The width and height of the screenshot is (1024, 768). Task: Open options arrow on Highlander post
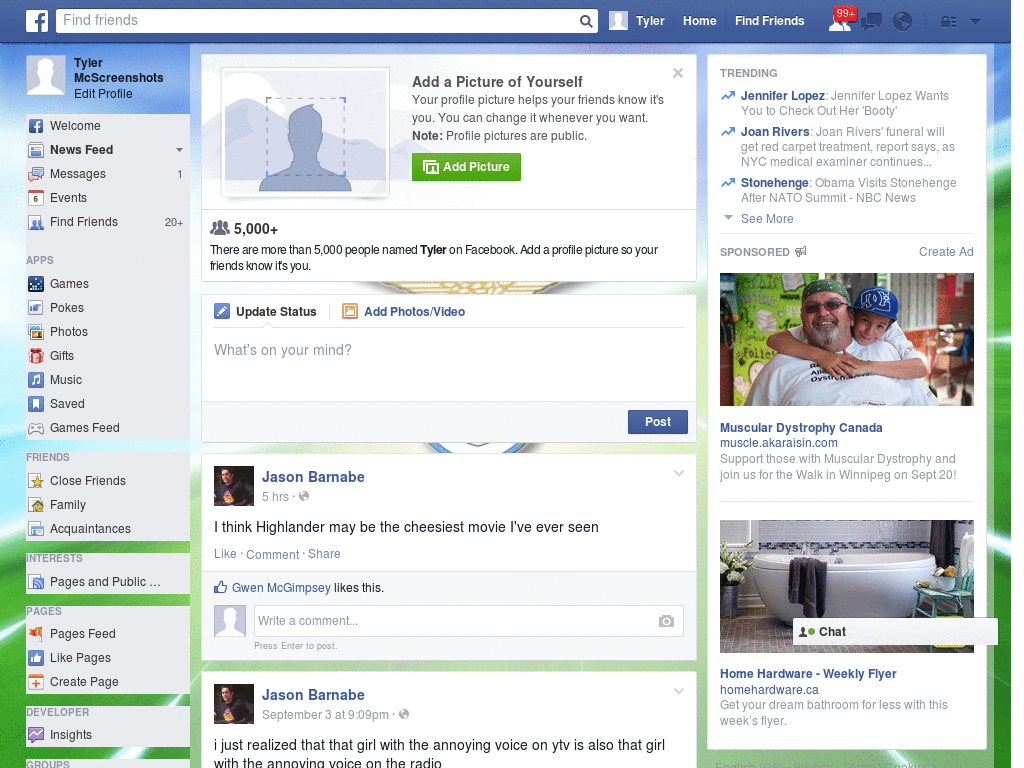click(x=679, y=473)
